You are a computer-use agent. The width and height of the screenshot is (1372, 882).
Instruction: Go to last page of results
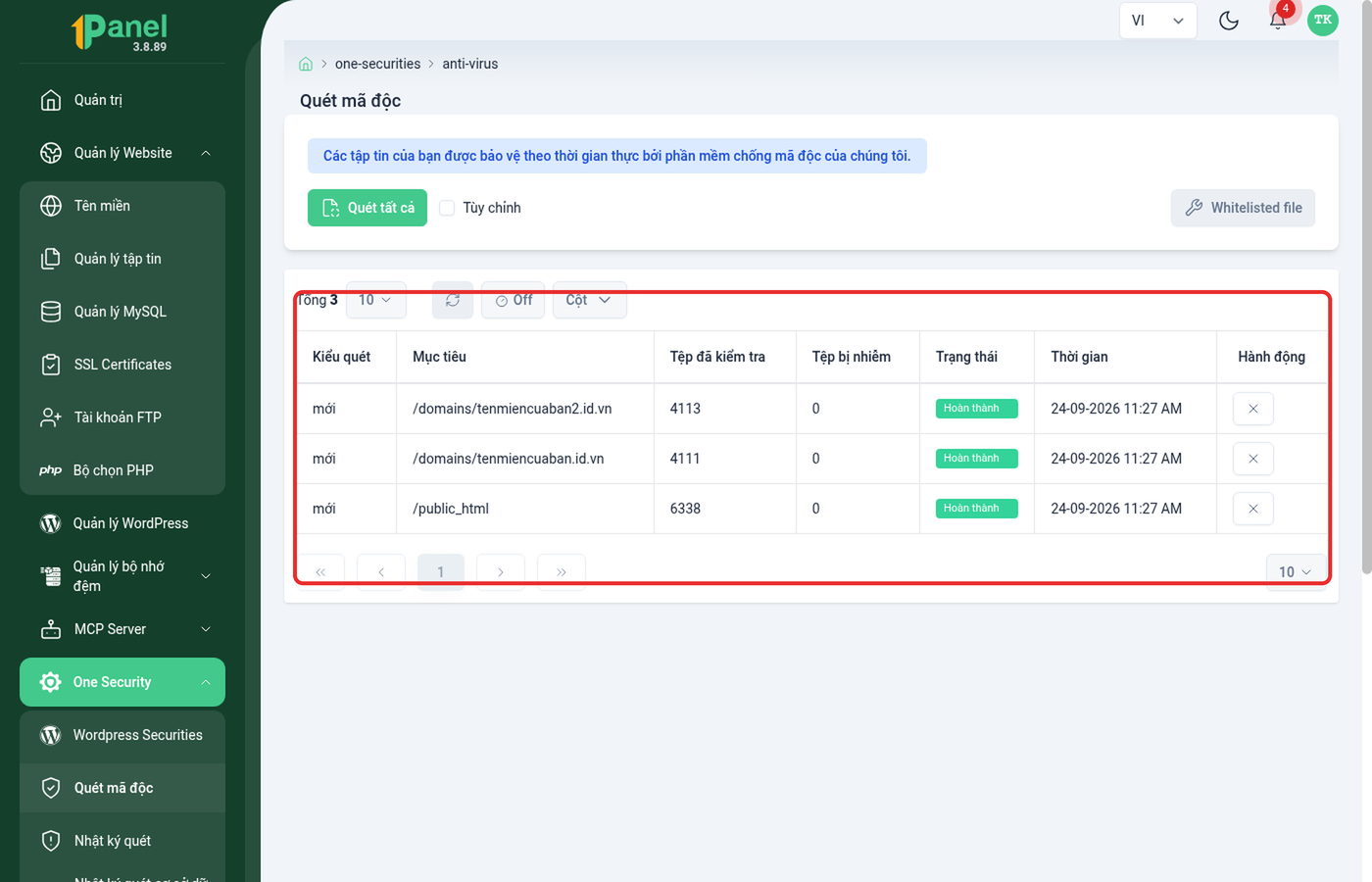(562, 572)
